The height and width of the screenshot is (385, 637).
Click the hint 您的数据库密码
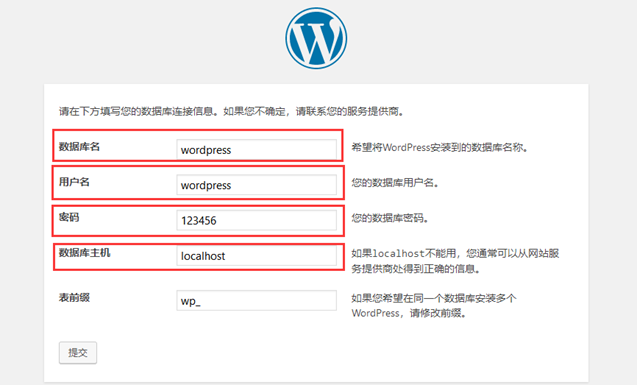click(390, 218)
